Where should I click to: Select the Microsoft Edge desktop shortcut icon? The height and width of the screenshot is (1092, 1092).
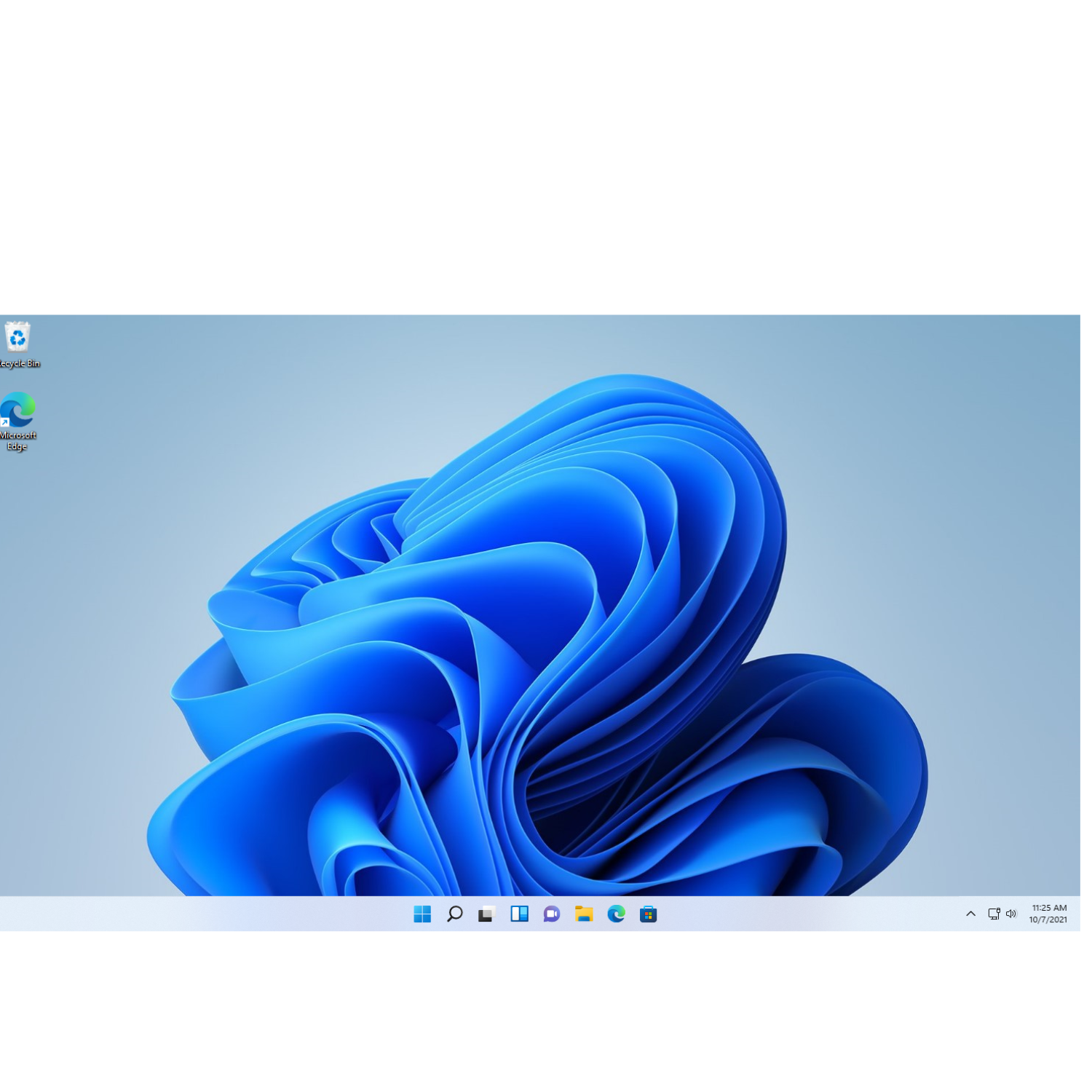(17, 410)
